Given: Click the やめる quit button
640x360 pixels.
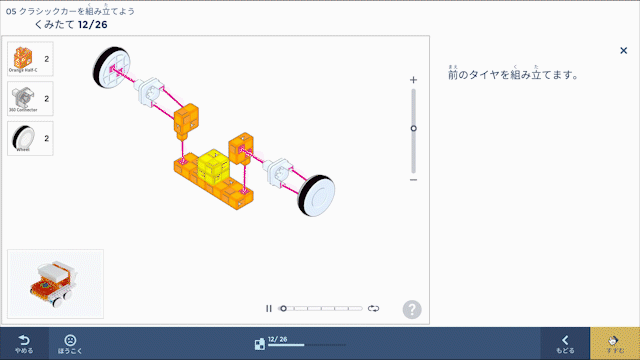Looking at the screenshot, I should coord(24,344).
